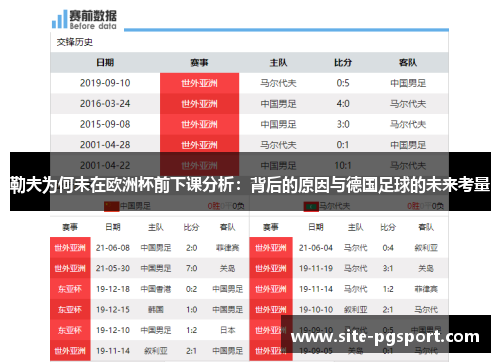The height and width of the screenshot is (362, 500).
Task: Click 中国香港 home team in the 19-12-18 row
Action: [156, 289]
